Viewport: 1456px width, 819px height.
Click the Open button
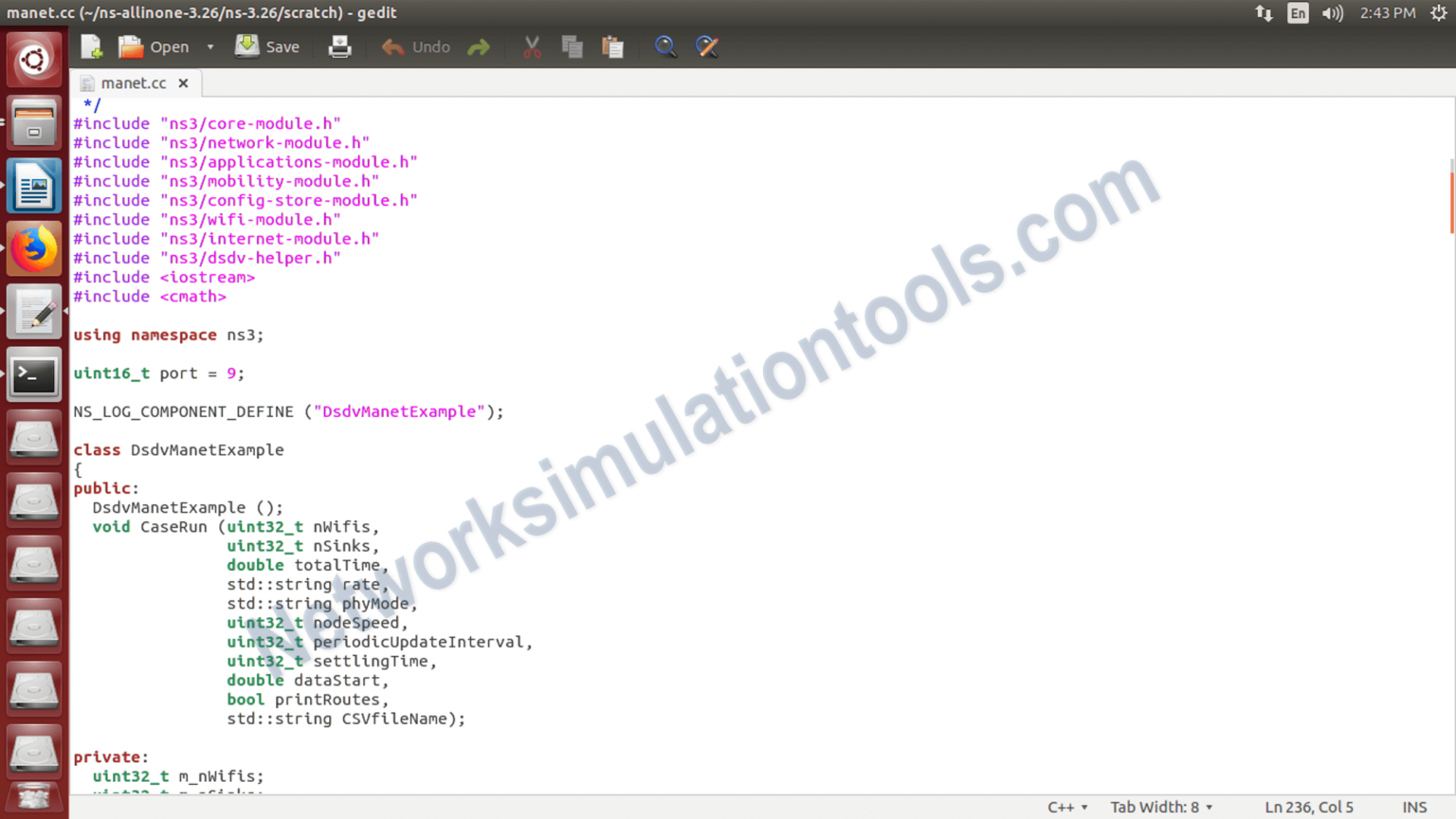pyautogui.click(x=168, y=45)
